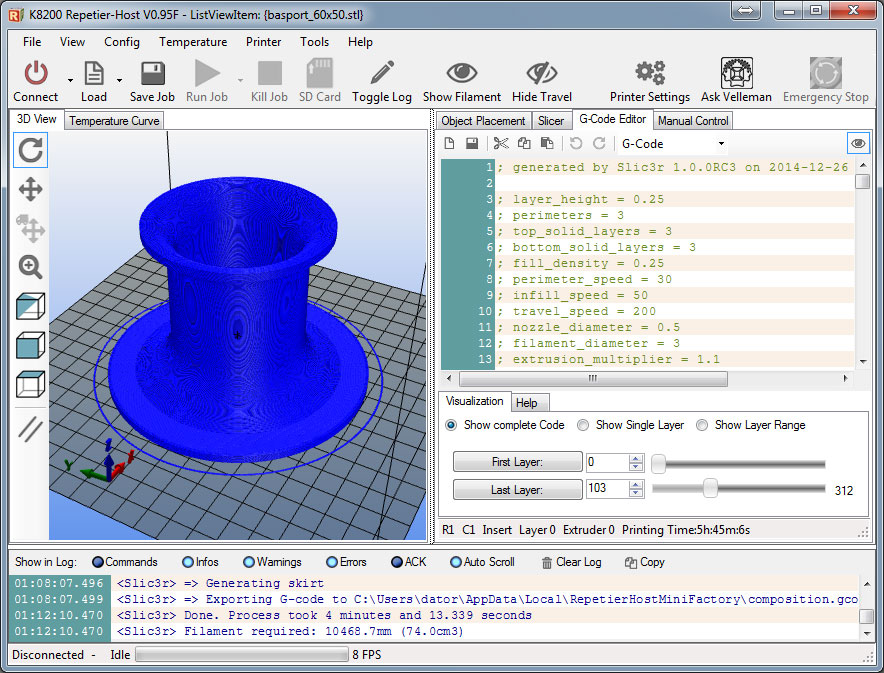The width and height of the screenshot is (884, 673).
Task: Expand the Connect dropdown arrow
Action: (70, 80)
